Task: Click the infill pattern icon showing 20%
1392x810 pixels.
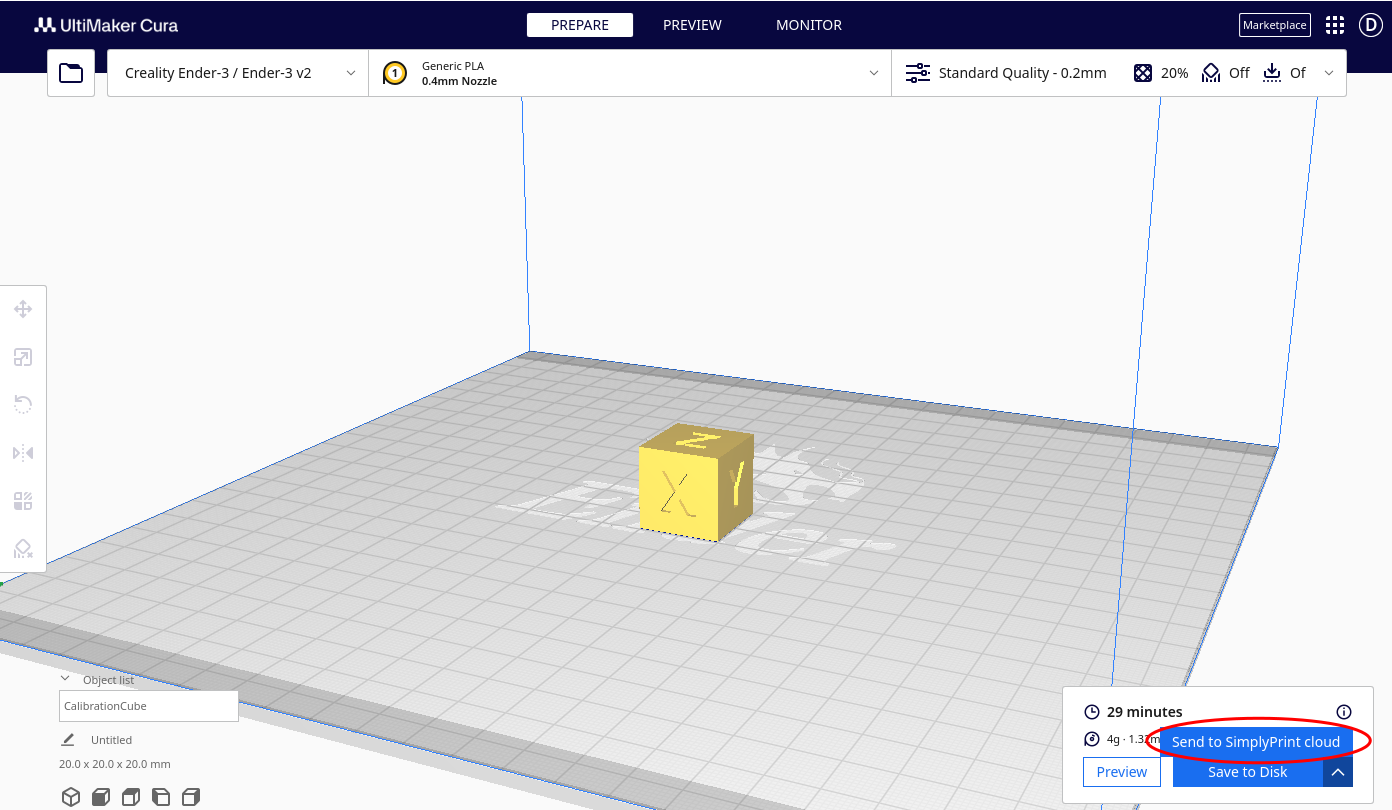Action: point(1143,73)
